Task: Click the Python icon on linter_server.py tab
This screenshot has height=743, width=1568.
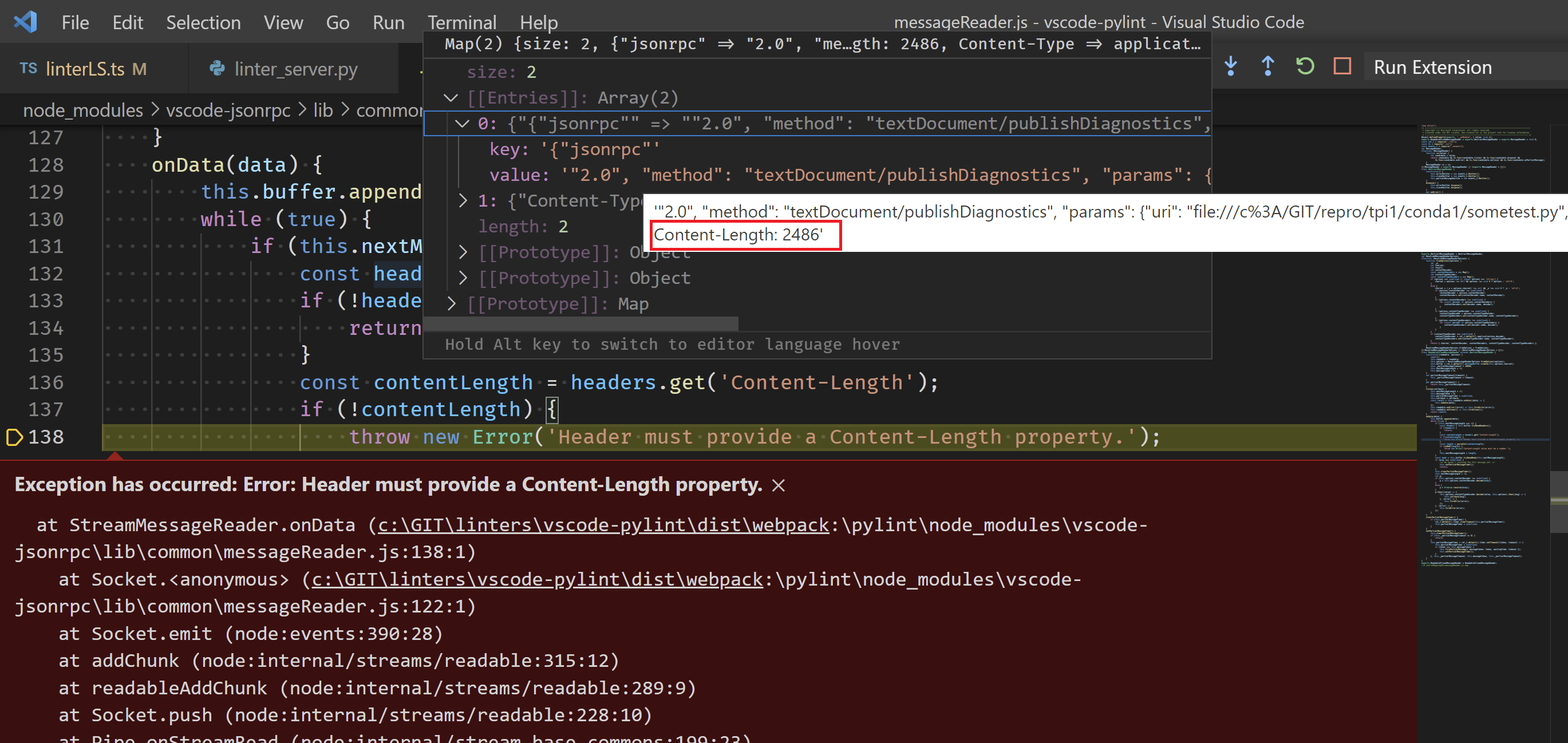Action: coord(219,69)
